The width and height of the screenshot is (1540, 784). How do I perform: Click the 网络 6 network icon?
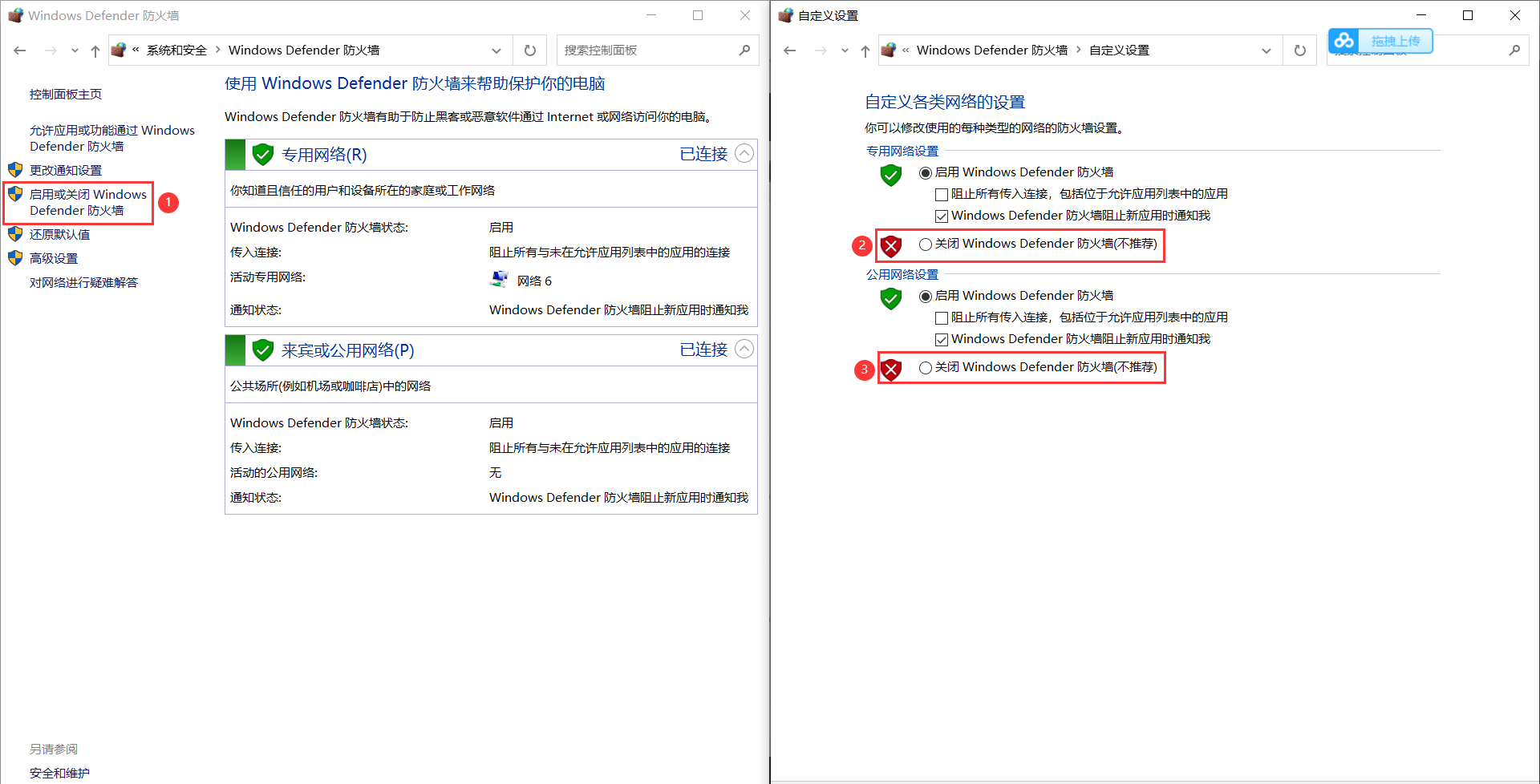click(499, 280)
